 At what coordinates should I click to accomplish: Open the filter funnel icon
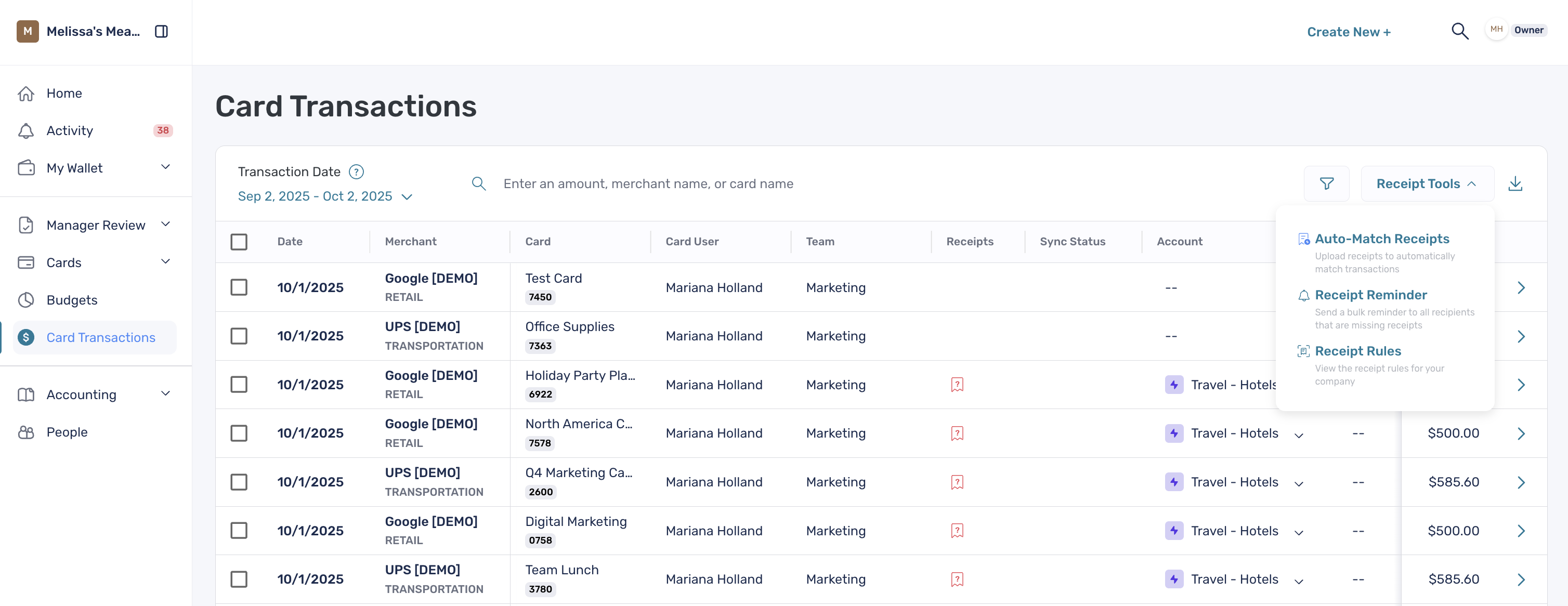[x=1327, y=184]
